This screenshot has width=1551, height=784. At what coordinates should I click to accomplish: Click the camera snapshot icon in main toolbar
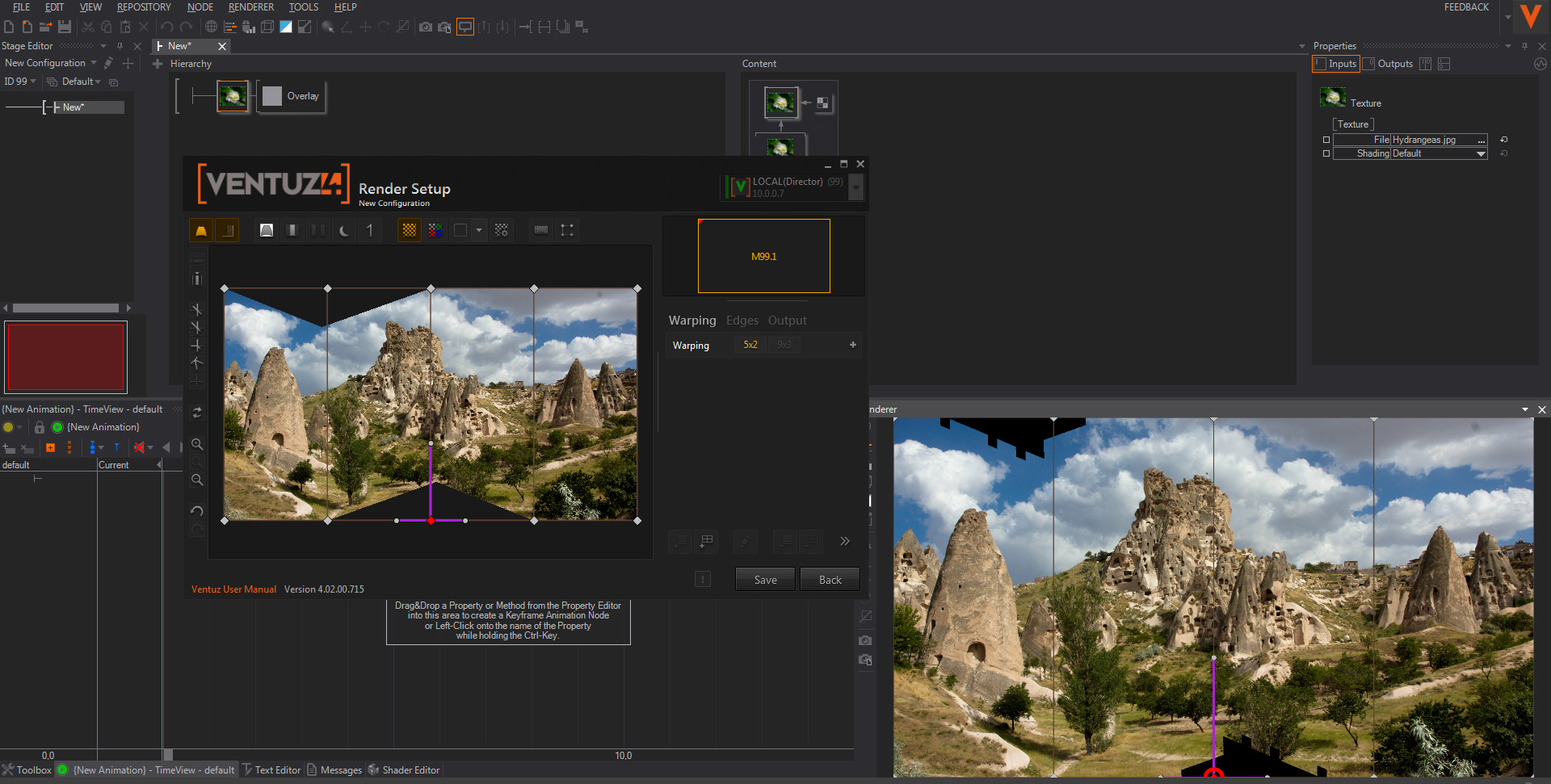point(425,27)
